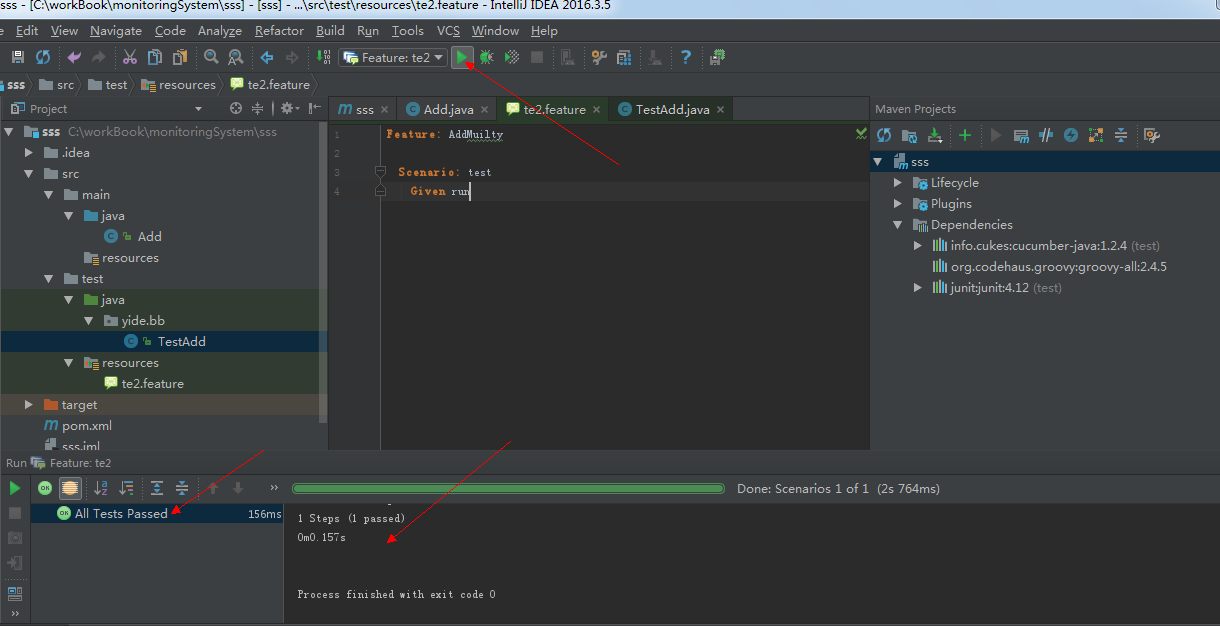The image size is (1220, 626).
Task: Open Project Structure from the main toolbar
Action: (x=624, y=58)
